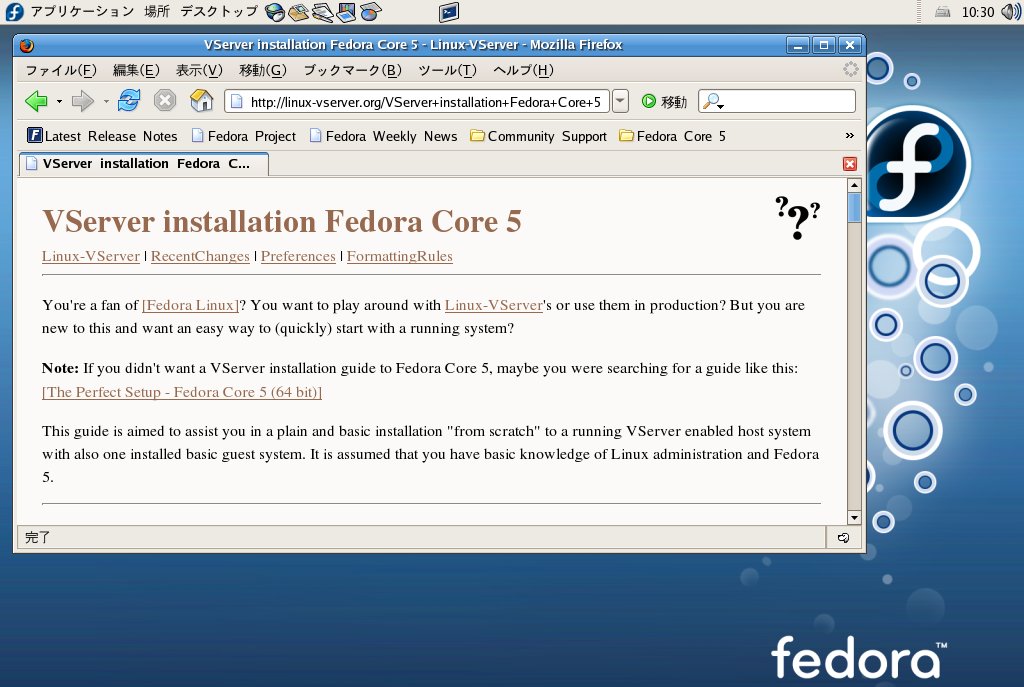Click the 完了 status bar text
Viewport: 1024px width, 687px height.
click(37, 537)
